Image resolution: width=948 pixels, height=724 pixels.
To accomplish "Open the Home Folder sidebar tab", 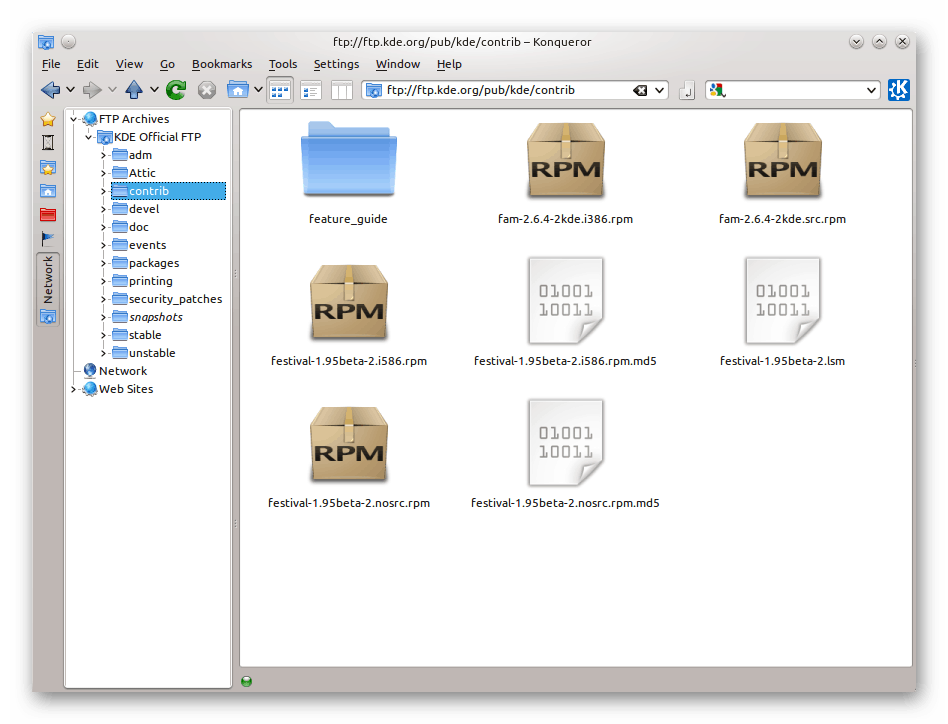I will [48, 191].
